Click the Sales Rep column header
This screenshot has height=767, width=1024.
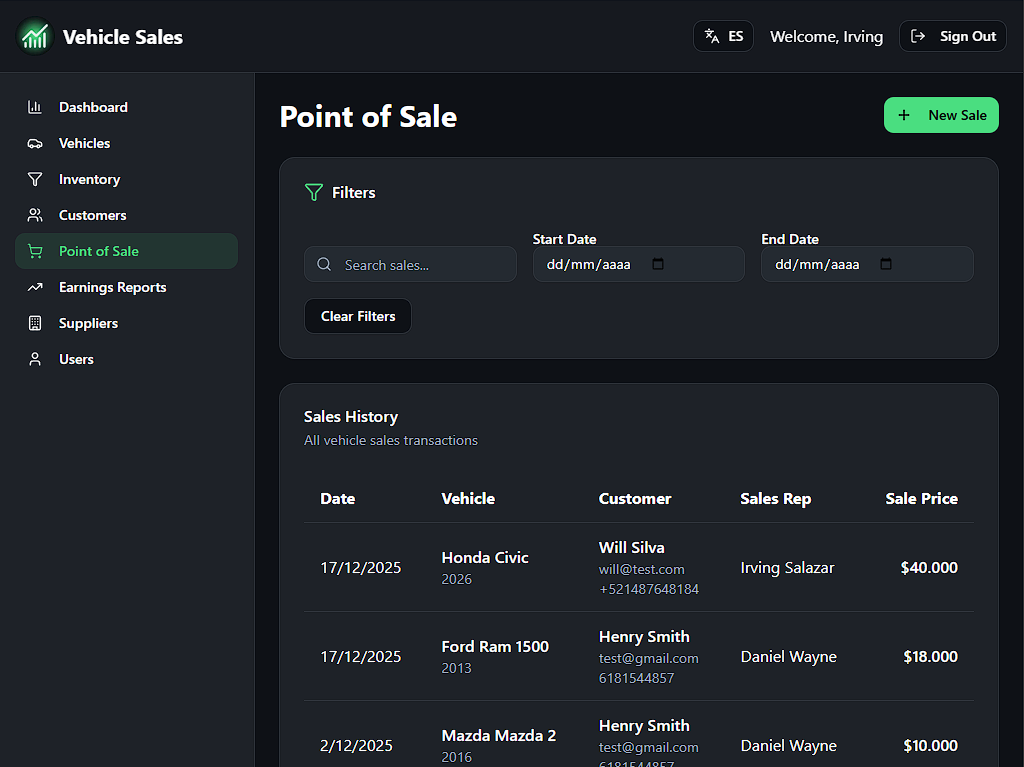776,498
